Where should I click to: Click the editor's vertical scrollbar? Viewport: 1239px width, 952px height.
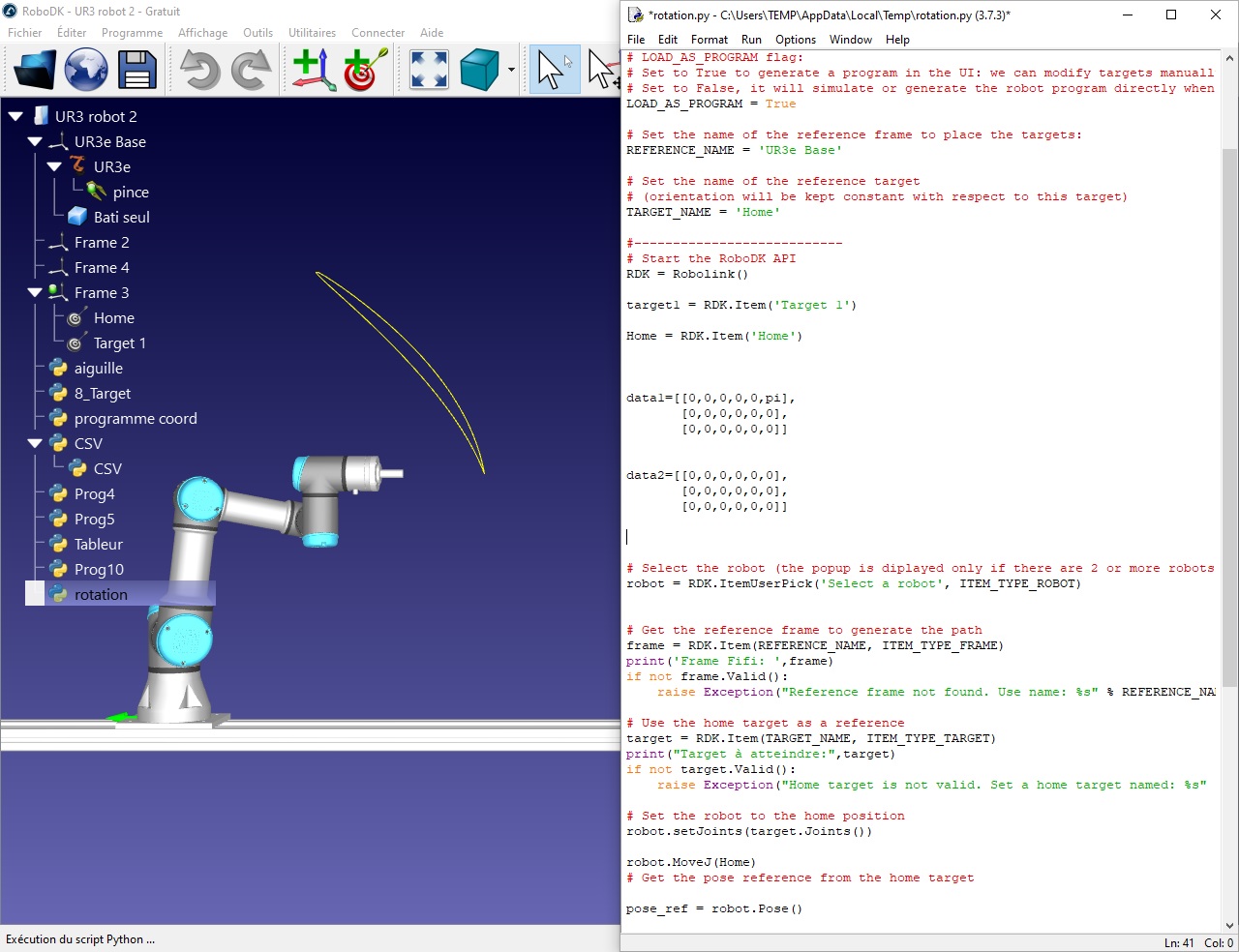pos(1229,416)
